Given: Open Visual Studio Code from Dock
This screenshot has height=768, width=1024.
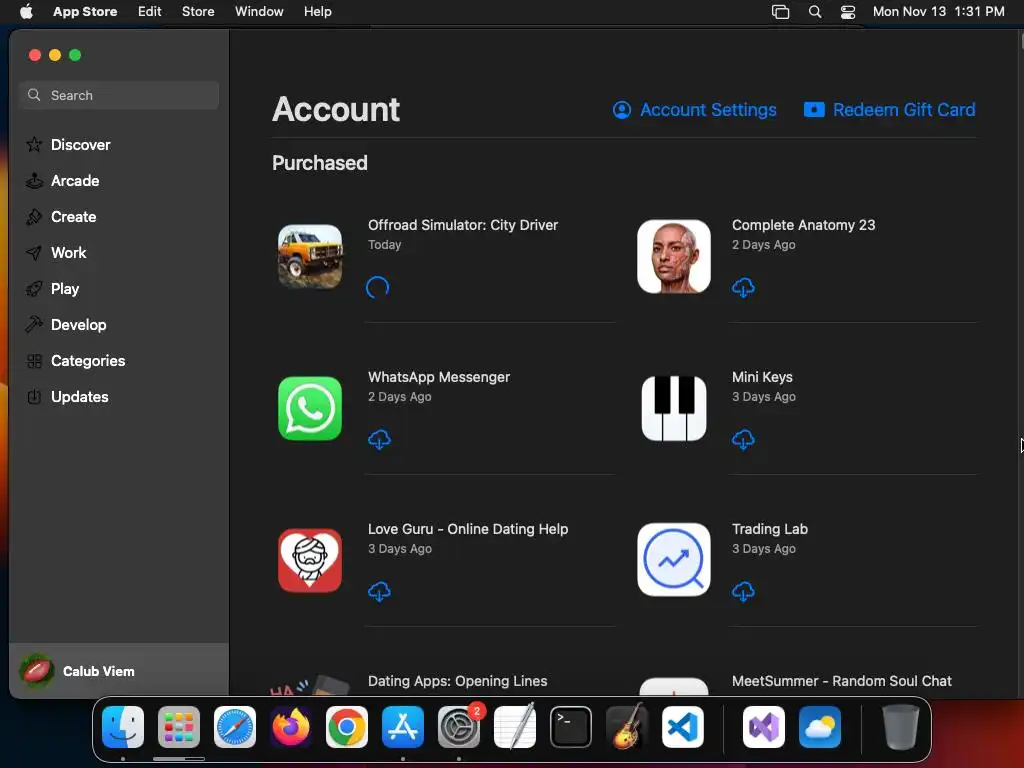Looking at the screenshot, I should pyautogui.click(x=682, y=727).
